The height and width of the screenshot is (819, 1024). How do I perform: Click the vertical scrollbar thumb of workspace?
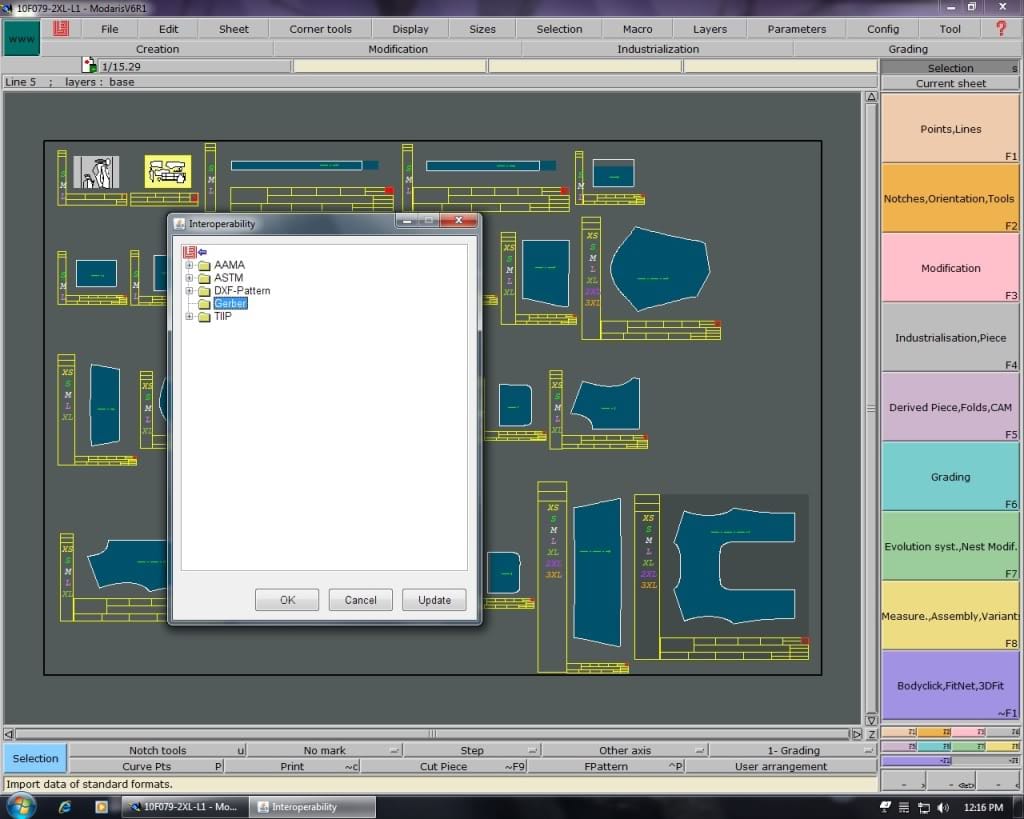(x=871, y=408)
